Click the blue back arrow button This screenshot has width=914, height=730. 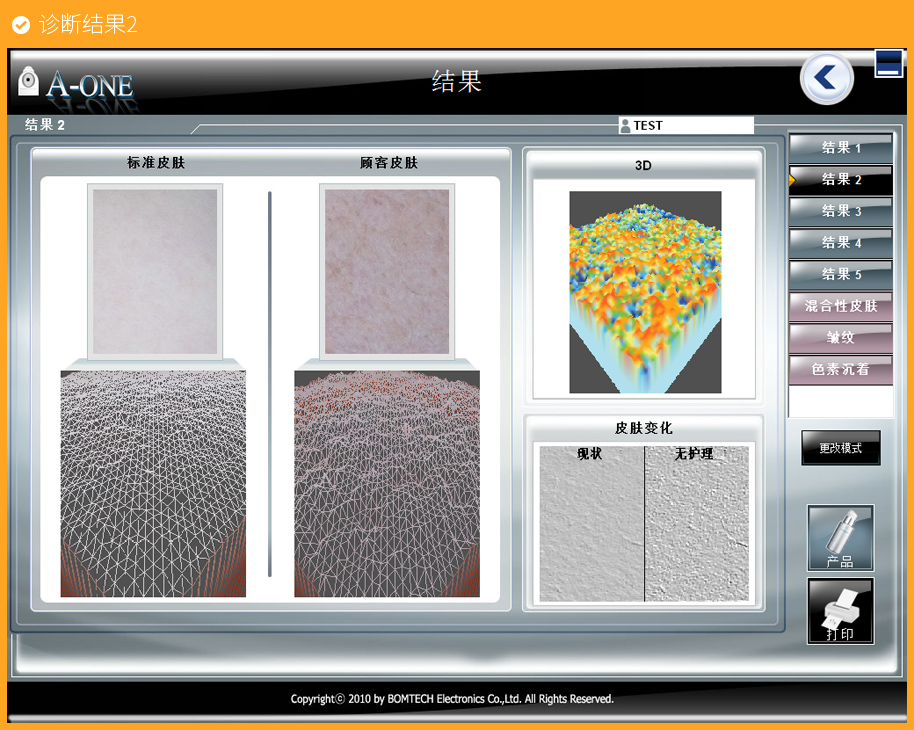(x=827, y=79)
